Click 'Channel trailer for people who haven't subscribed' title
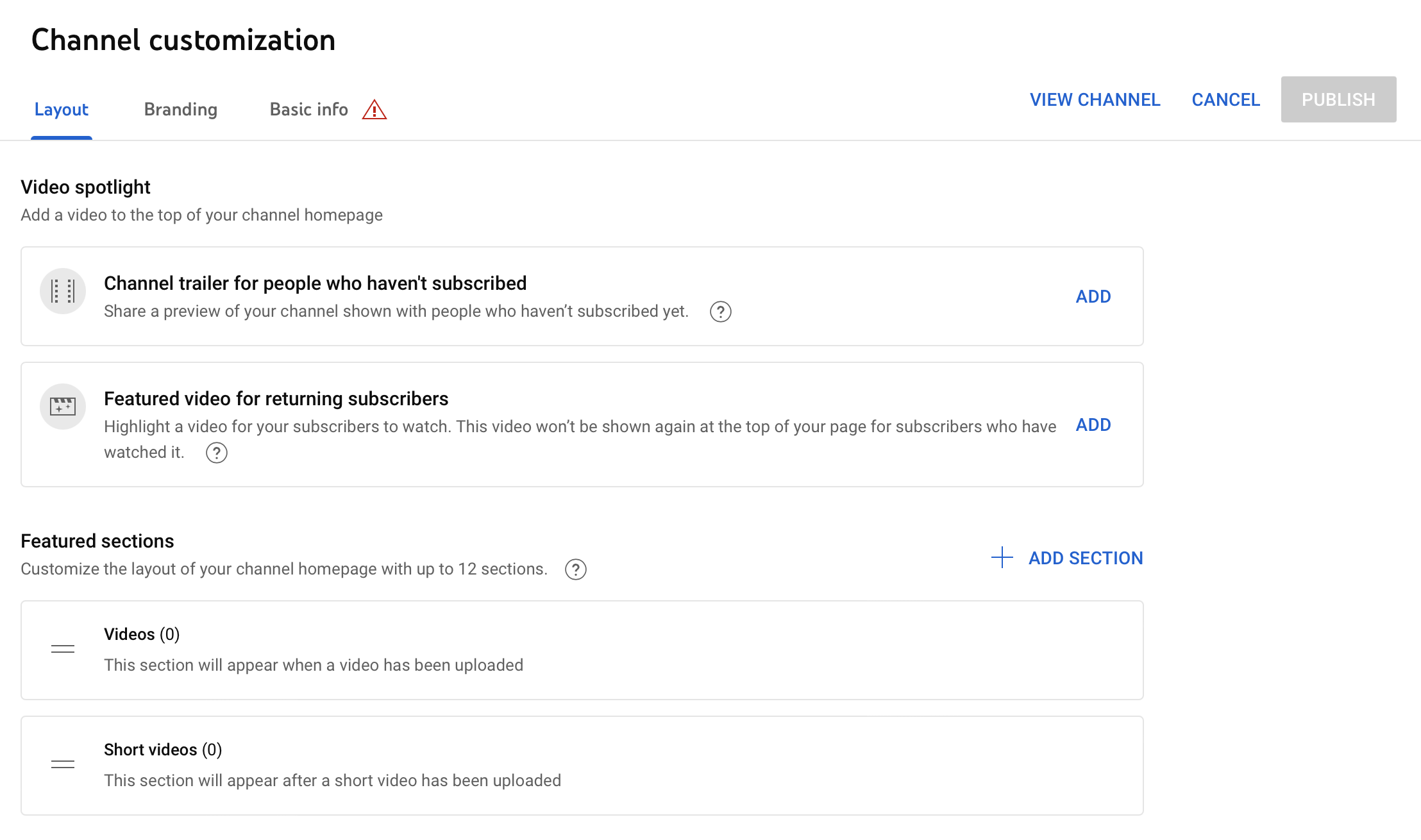The width and height of the screenshot is (1421, 840). (x=315, y=283)
